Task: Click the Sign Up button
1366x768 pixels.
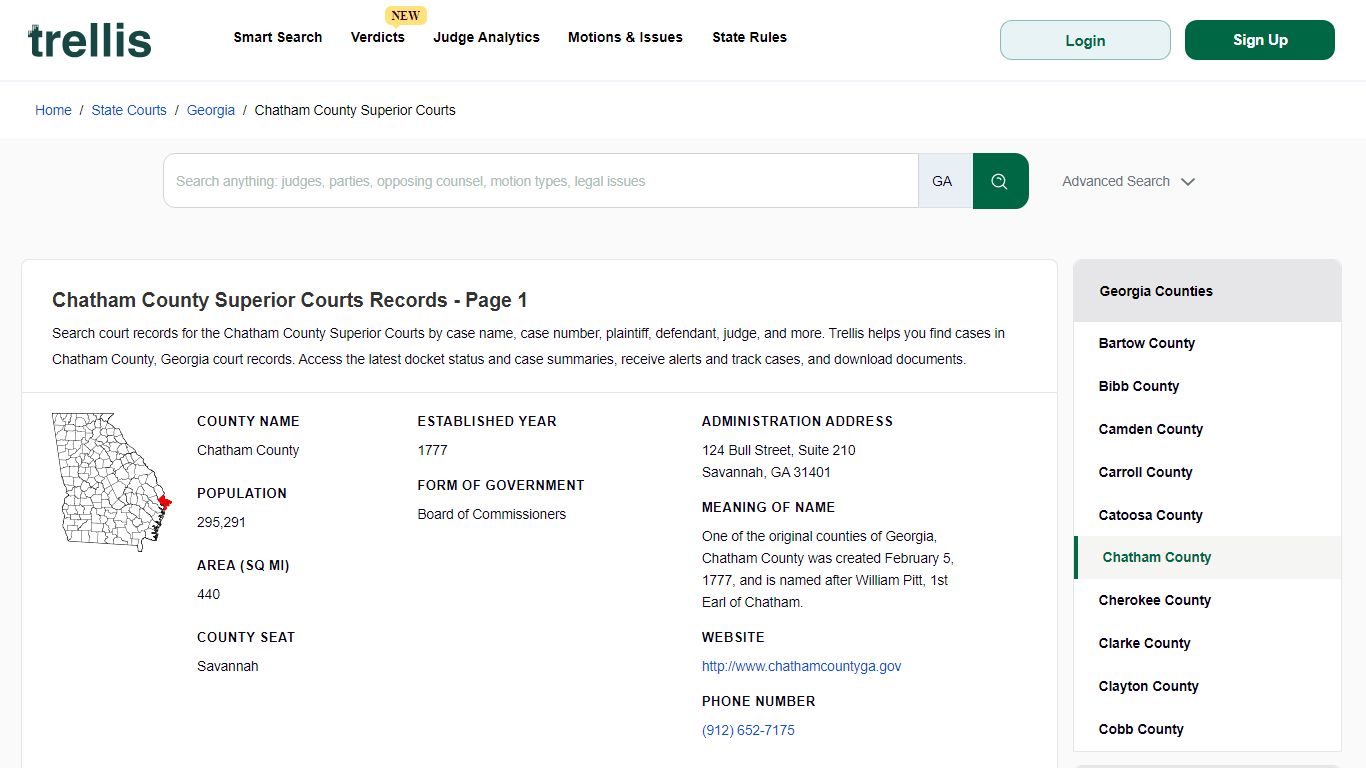Action: pos(1260,40)
